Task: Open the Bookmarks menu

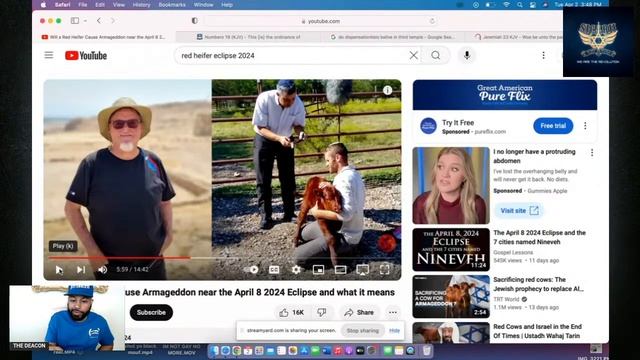Action: (172, 4)
